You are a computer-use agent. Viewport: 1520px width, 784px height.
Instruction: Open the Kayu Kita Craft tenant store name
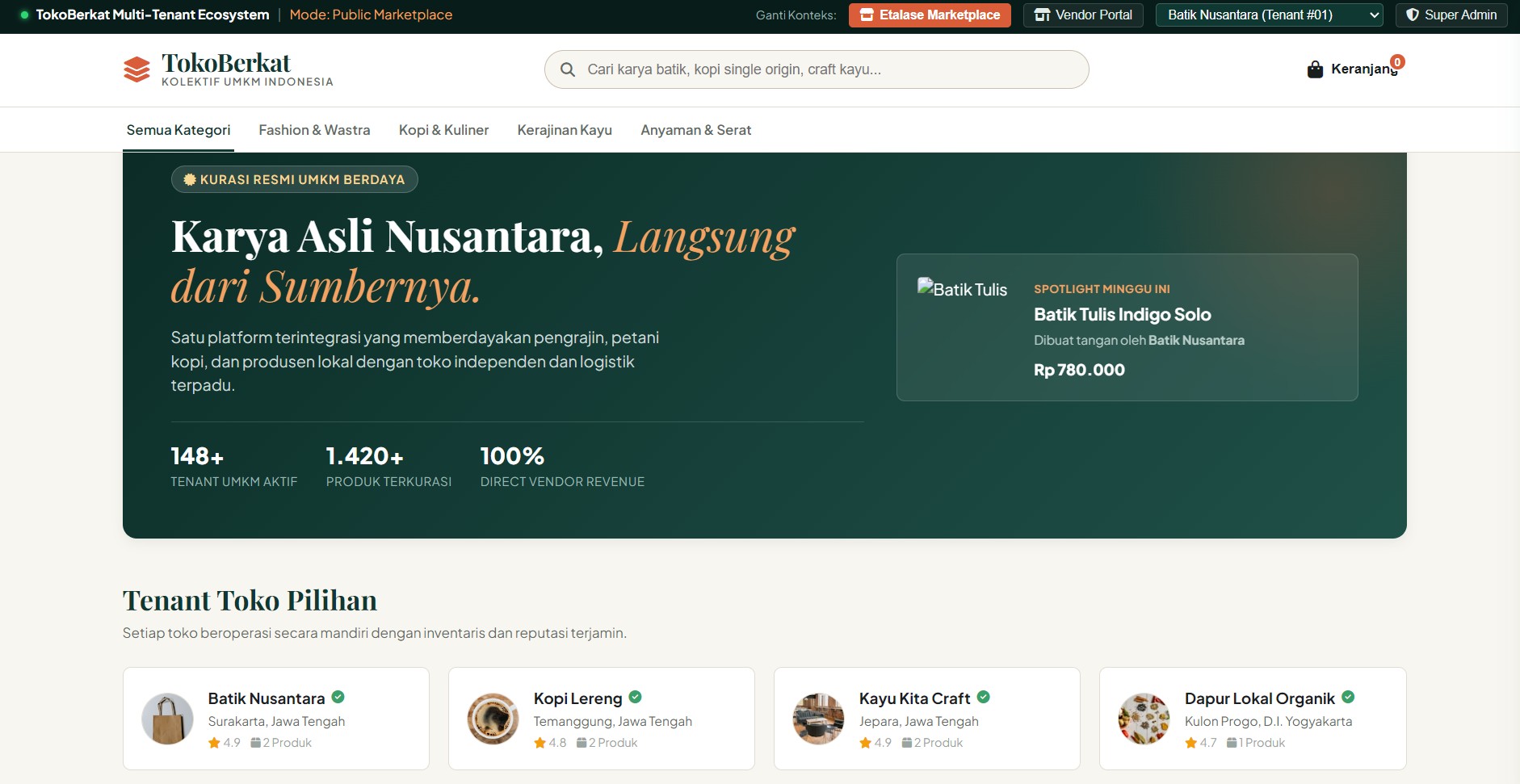[x=914, y=698]
